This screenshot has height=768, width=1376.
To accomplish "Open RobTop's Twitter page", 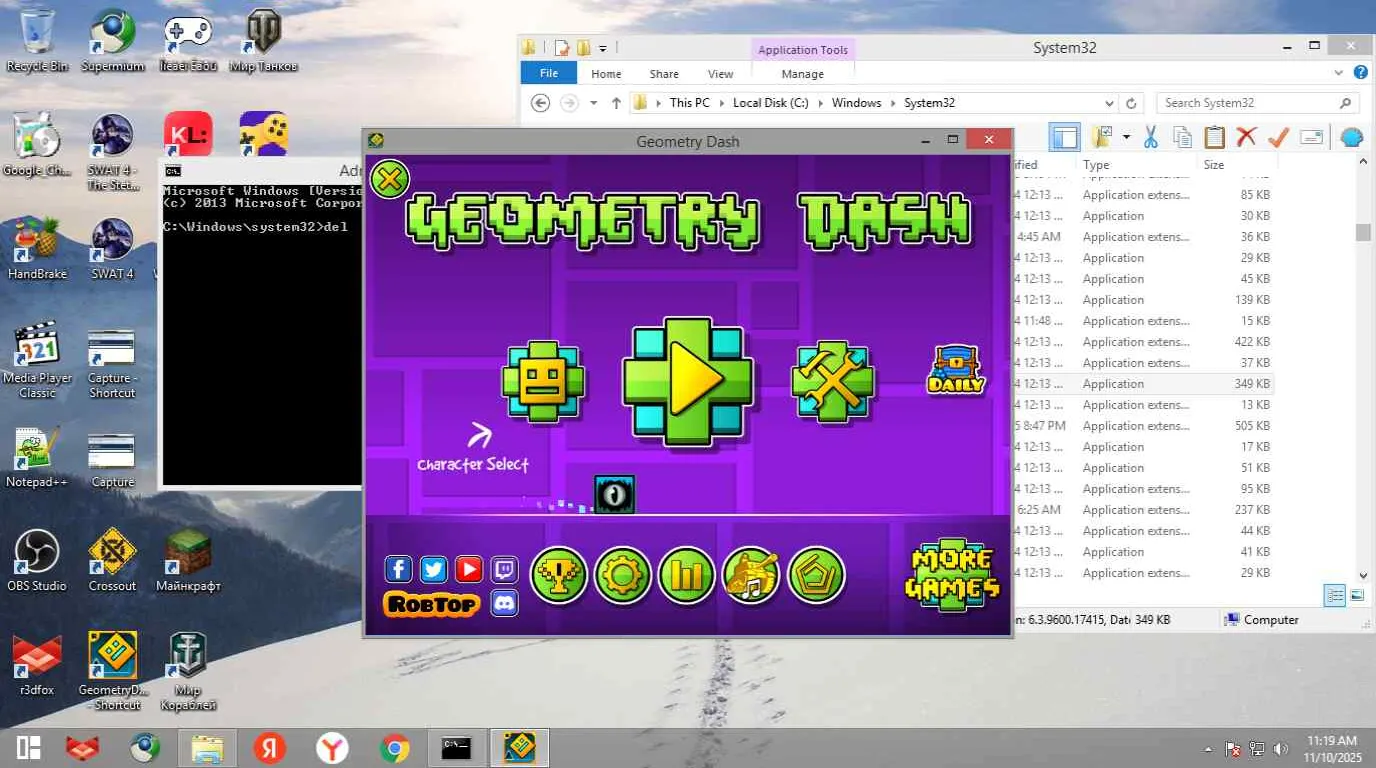I will 433,569.
